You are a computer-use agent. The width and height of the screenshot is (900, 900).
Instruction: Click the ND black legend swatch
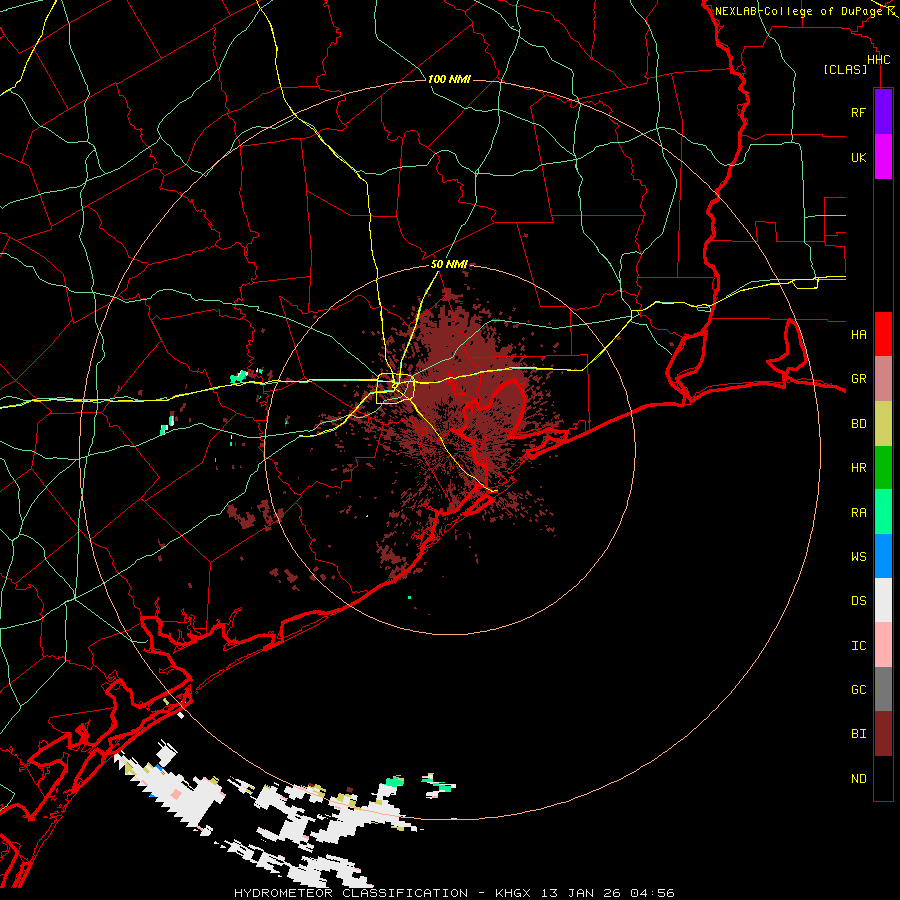click(883, 778)
